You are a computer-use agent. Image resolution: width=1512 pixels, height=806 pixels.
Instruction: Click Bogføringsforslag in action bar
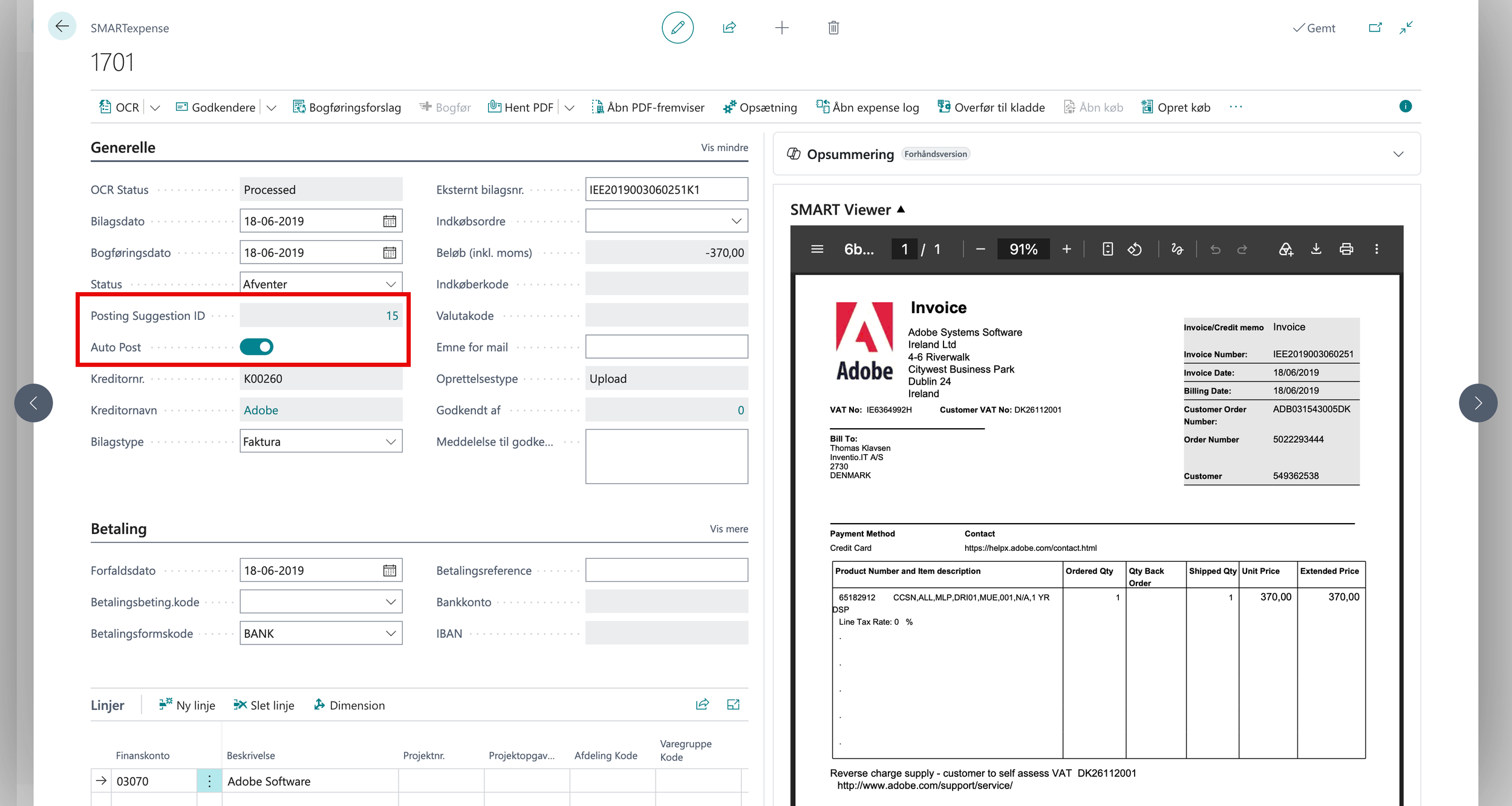[347, 108]
